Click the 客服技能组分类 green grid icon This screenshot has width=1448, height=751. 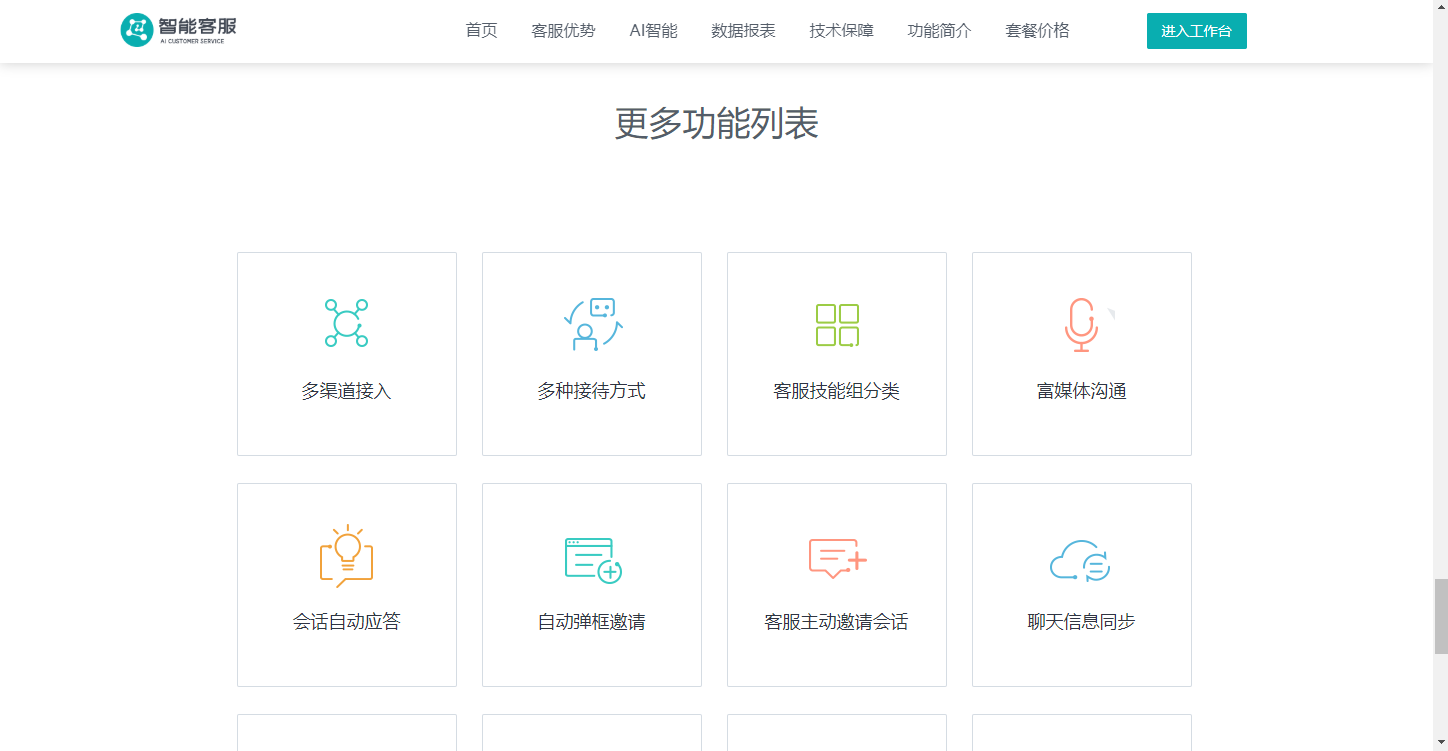pyautogui.click(x=837, y=325)
